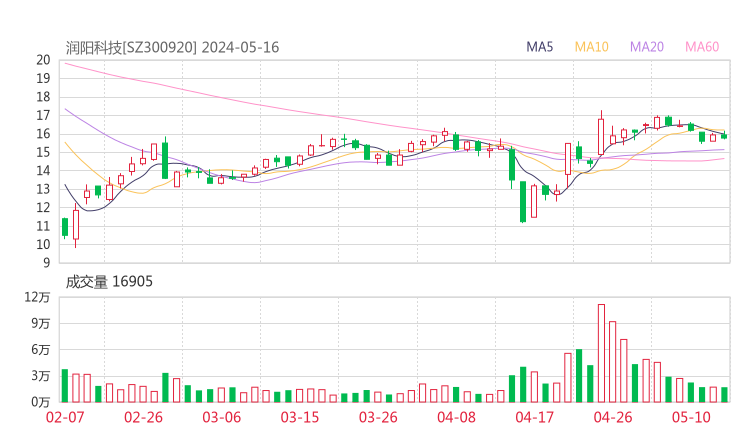This screenshot has height=440, width=740.
Task: Click the MA20 legend label
Action: [x=647, y=47]
